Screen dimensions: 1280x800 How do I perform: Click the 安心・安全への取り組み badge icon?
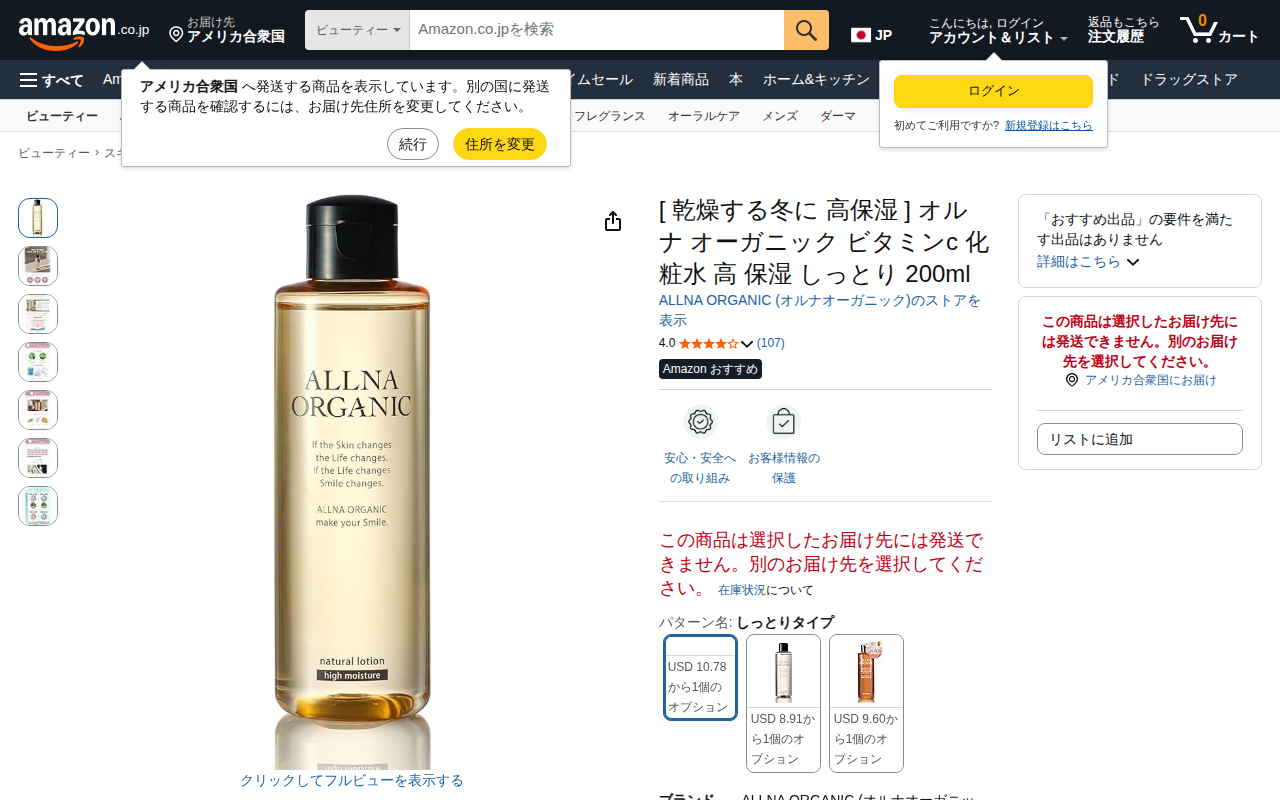pyautogui.click(x=700, y=422)
